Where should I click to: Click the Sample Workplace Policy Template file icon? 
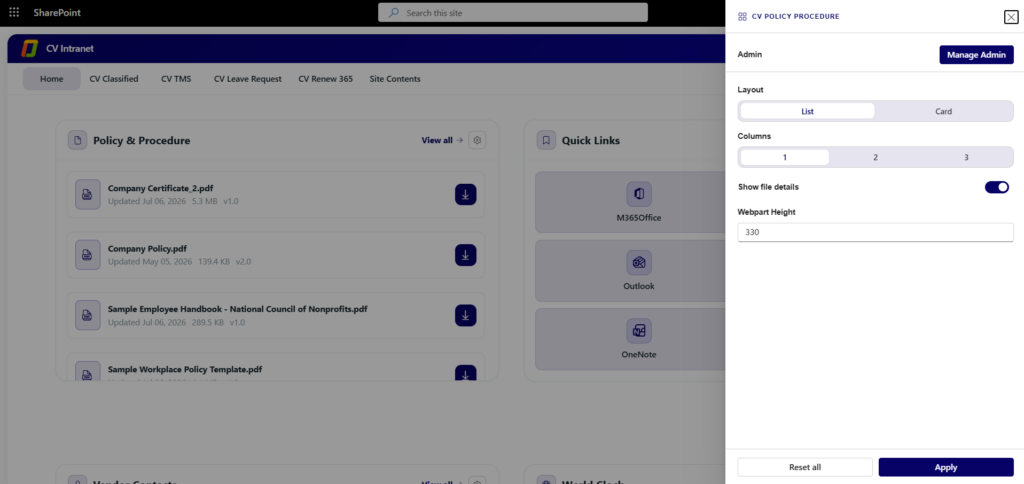tap(88, 372)
